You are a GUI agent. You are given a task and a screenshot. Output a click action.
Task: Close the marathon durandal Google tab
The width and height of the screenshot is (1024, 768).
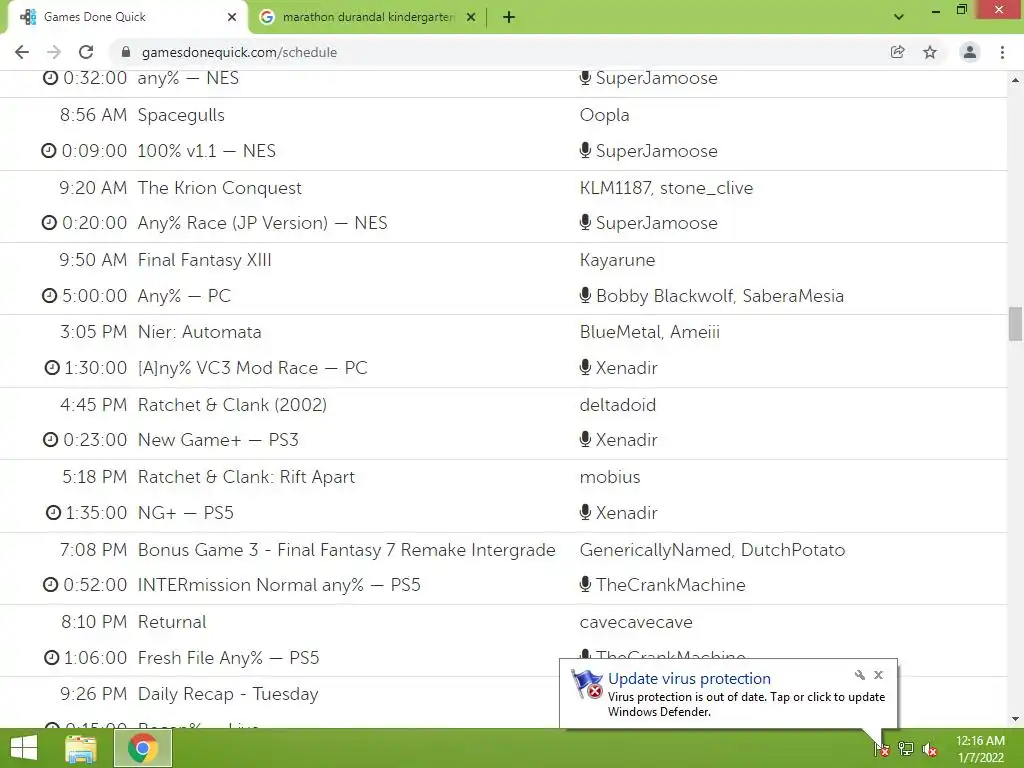(471, 18)
